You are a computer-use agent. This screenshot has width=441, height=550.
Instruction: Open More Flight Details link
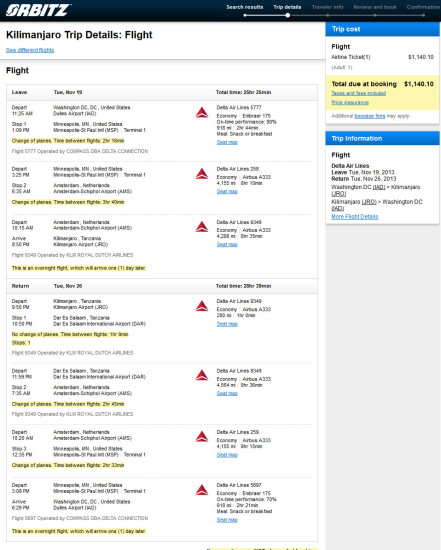coord(355,217)
